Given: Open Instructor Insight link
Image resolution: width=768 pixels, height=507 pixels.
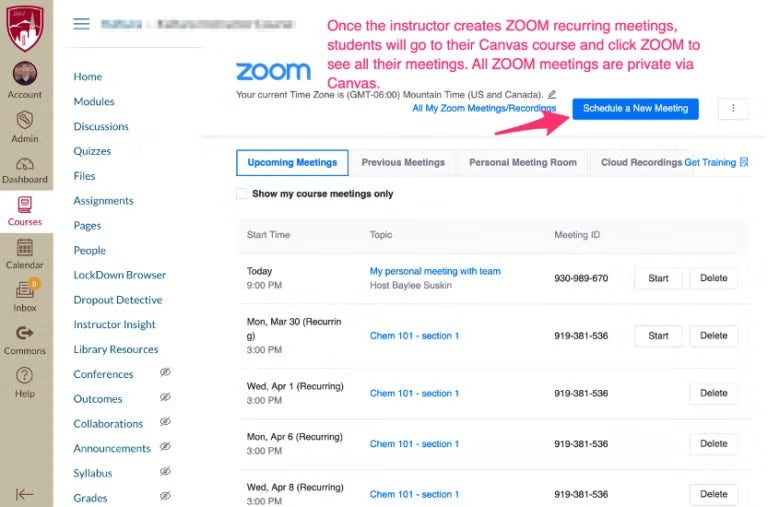Looking at the screenshot, I should pyautogui.click(x=114, y=325).
